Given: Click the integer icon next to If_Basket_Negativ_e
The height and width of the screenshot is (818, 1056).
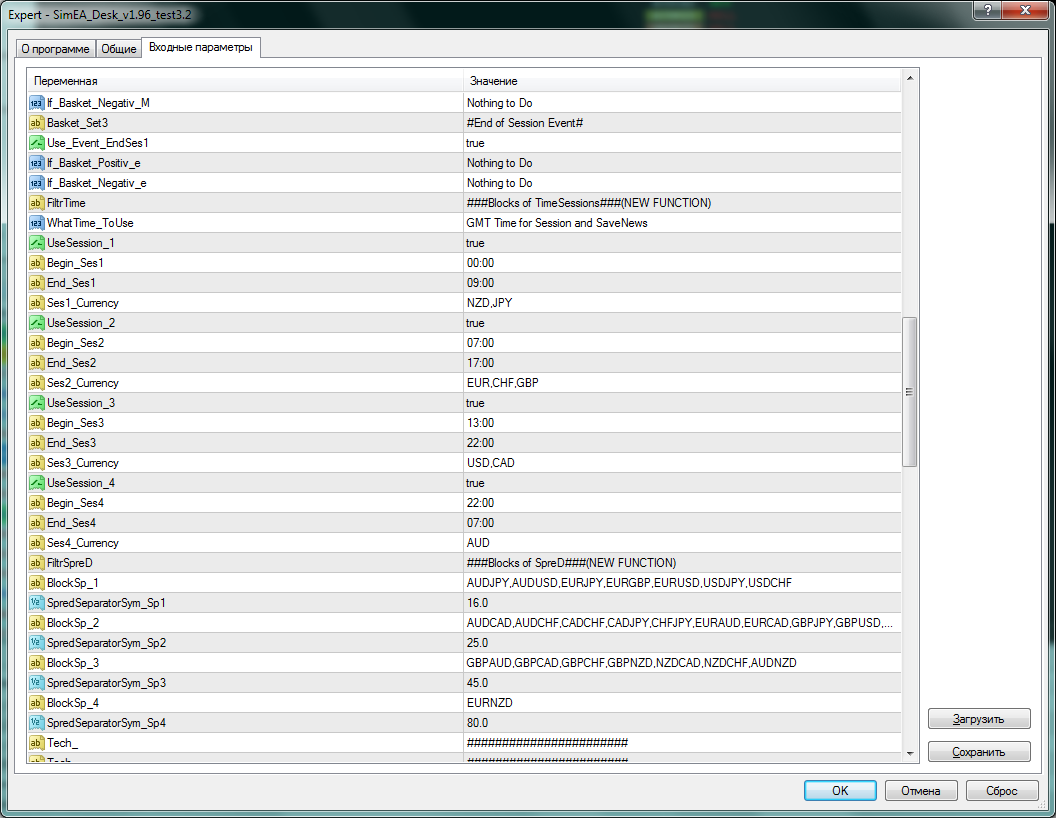Looking at the screenshot, I should click(36, 183).
